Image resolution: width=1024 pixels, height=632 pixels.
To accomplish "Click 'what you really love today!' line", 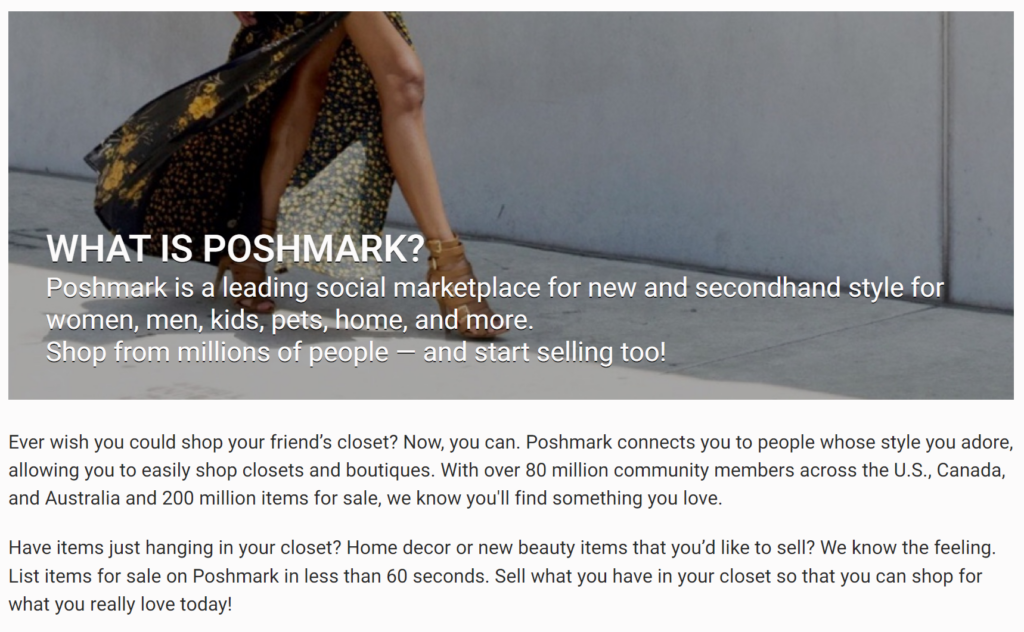I will 120,605.
